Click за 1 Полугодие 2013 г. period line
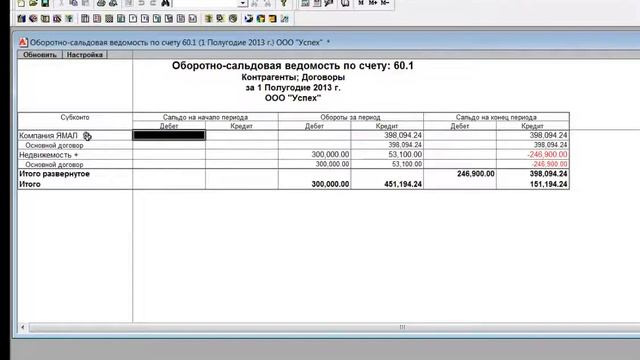 coord(293,88)
